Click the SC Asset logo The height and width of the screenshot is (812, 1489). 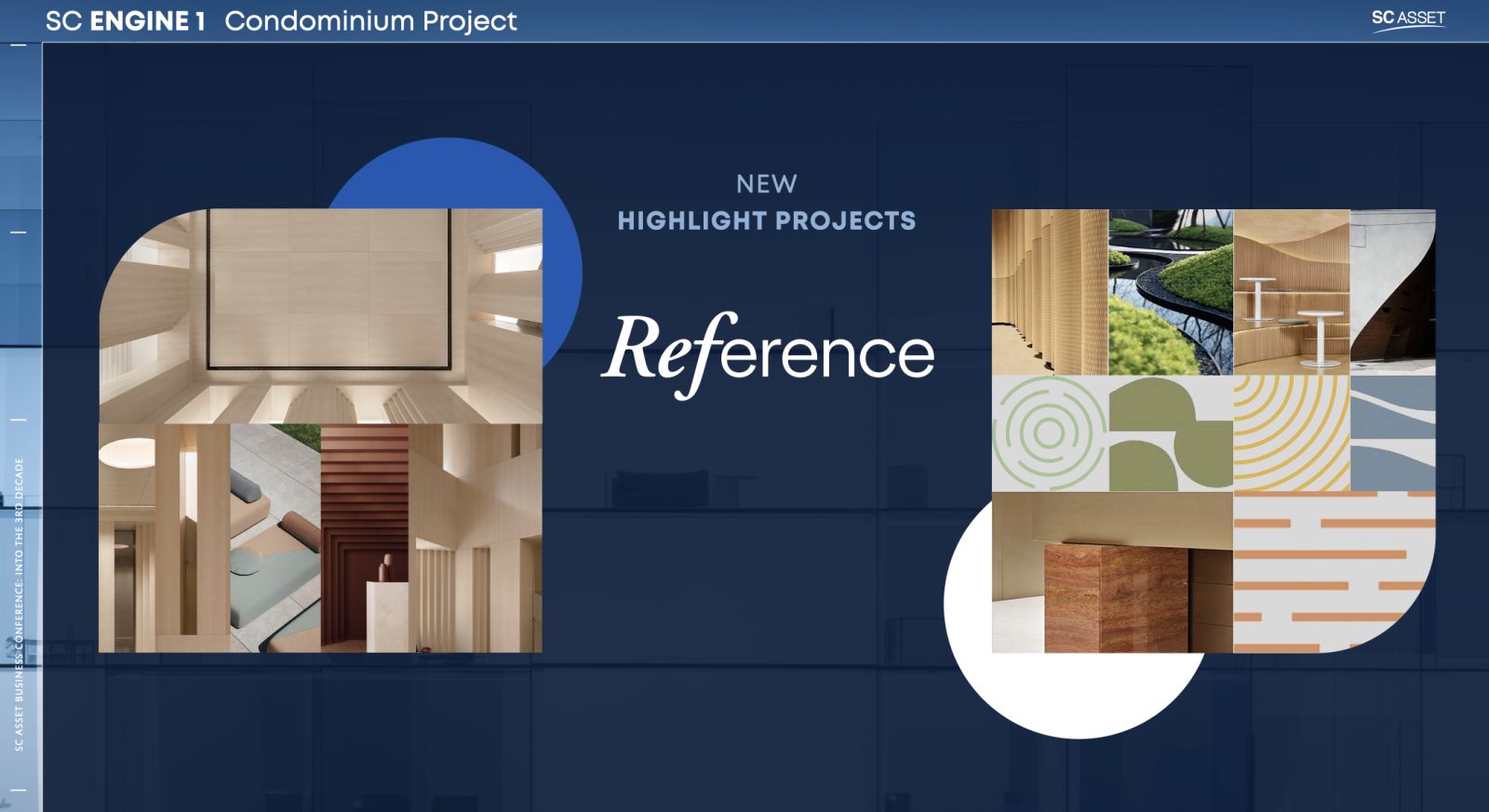pos(1408,19)
